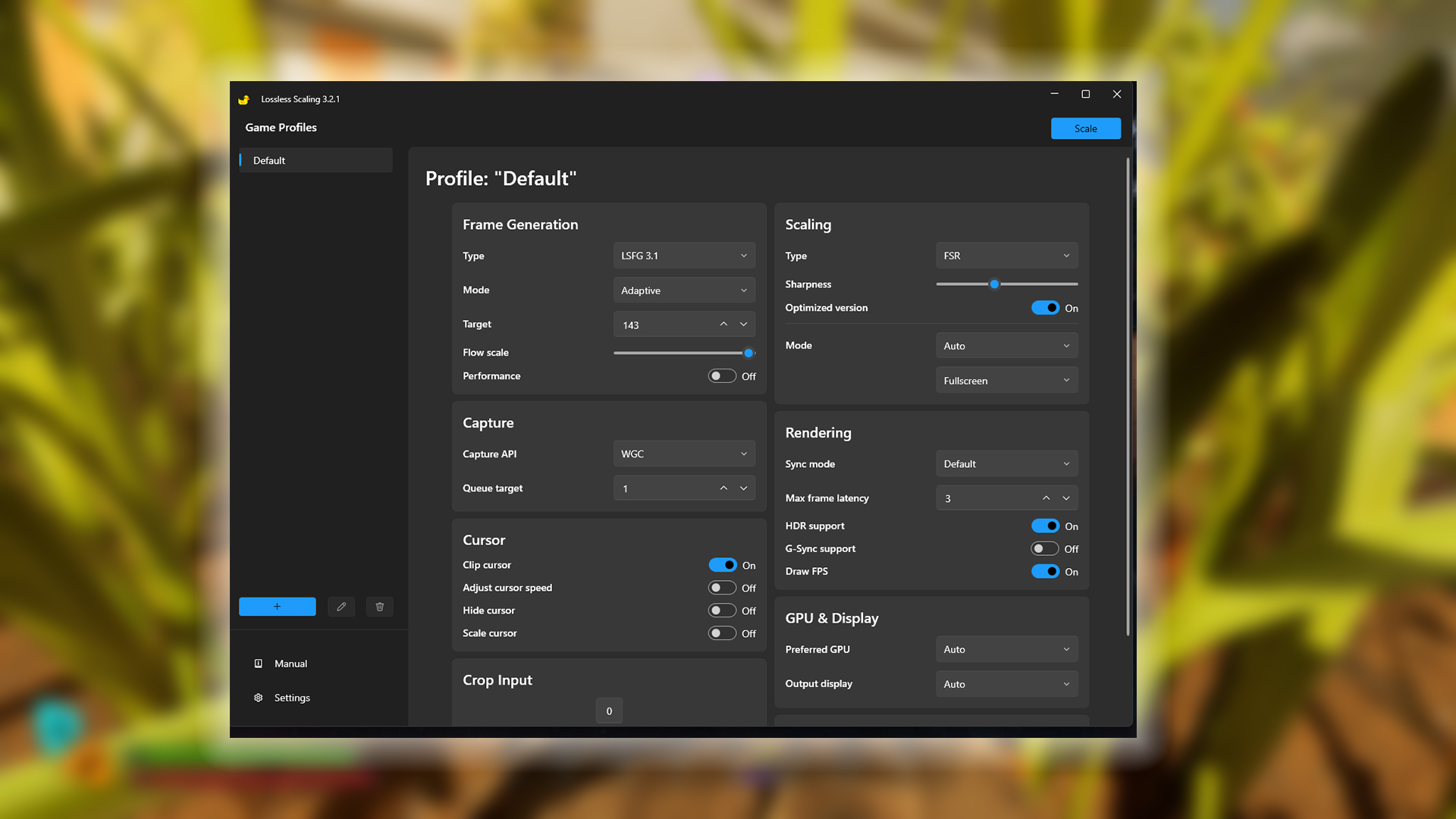Minimize the Lossless Scaling window
The height and width of the screenshot is (819, 1456).
tap(1054, 94)
